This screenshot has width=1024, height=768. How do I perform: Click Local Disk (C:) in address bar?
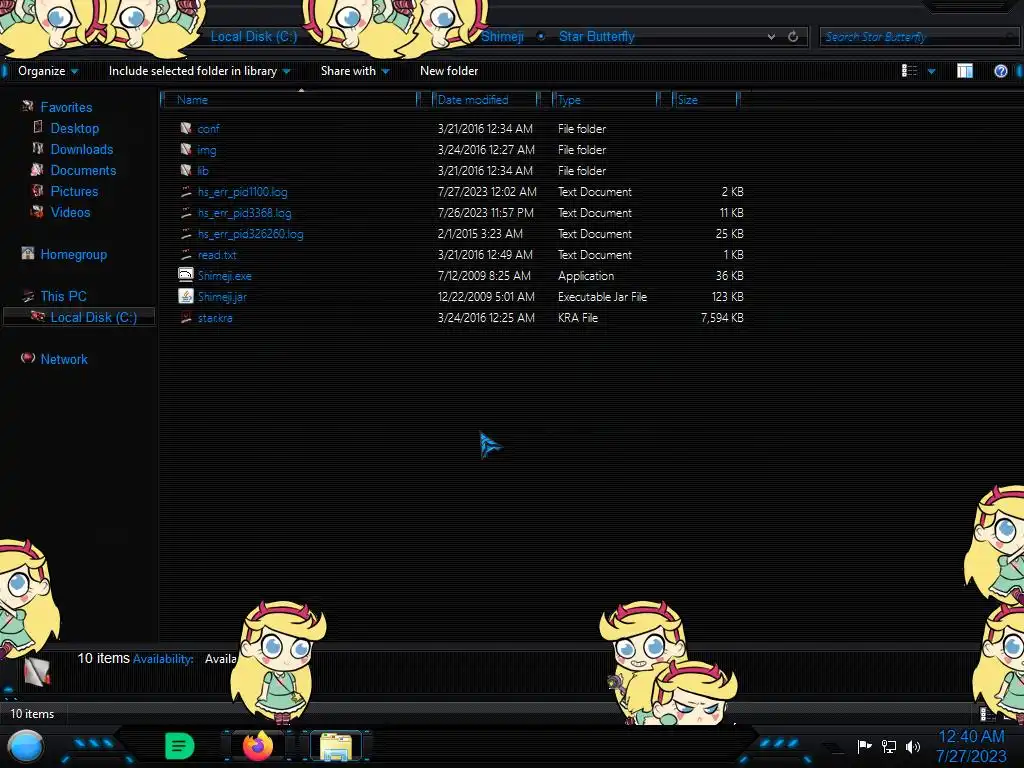click(253, 37)
